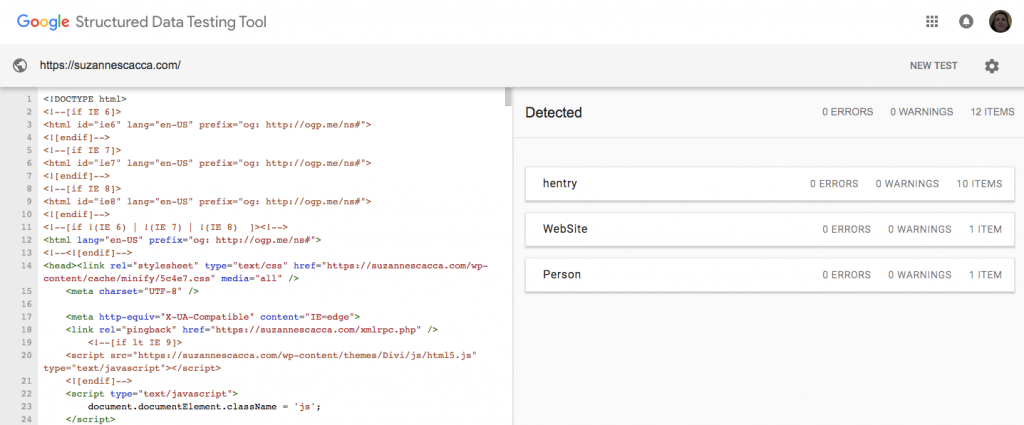
Task: Click the Structured Data Testing Tool title
Action: point(171,22)
